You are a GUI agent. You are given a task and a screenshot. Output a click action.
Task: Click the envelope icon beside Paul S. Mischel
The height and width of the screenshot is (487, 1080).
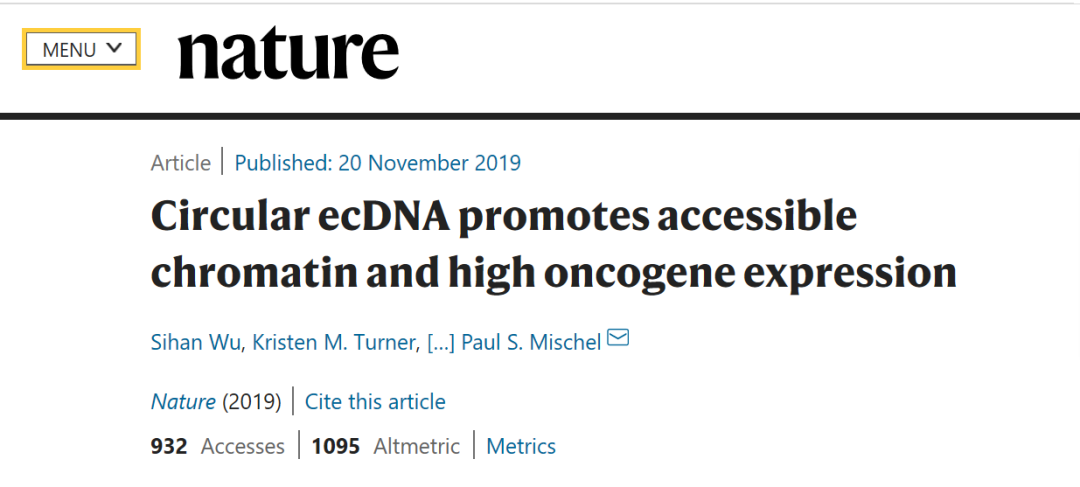pos(619,338)
